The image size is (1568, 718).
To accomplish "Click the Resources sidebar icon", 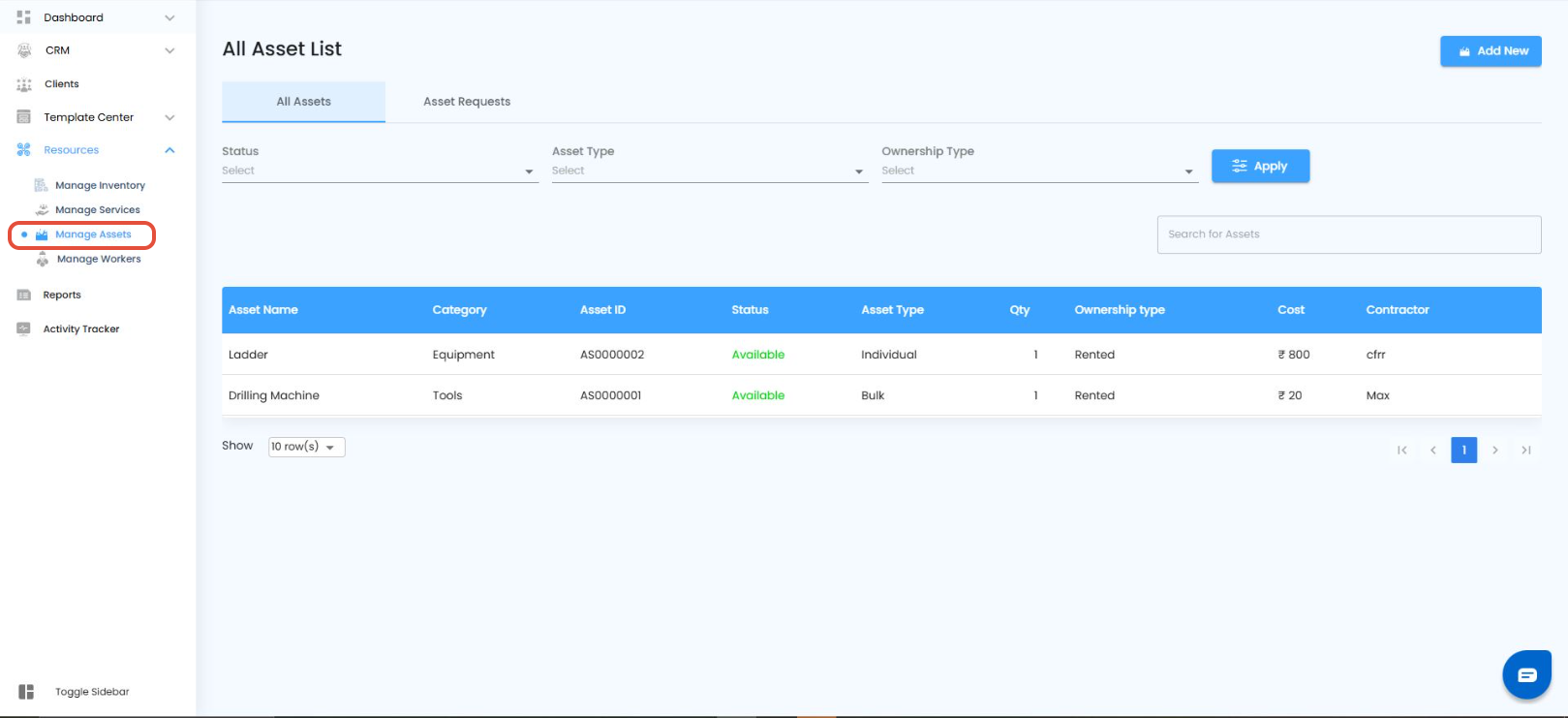I will (x=24, y=150).
